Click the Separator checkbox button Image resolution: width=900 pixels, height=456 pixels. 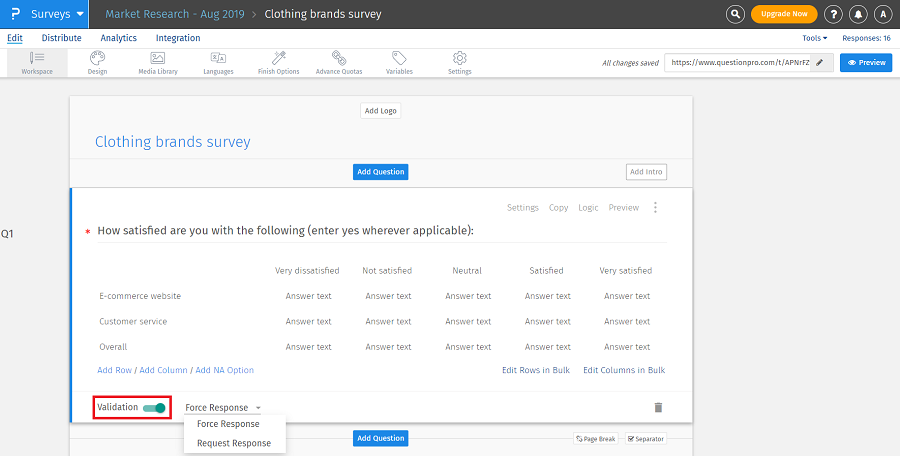[x=646, y=439]
